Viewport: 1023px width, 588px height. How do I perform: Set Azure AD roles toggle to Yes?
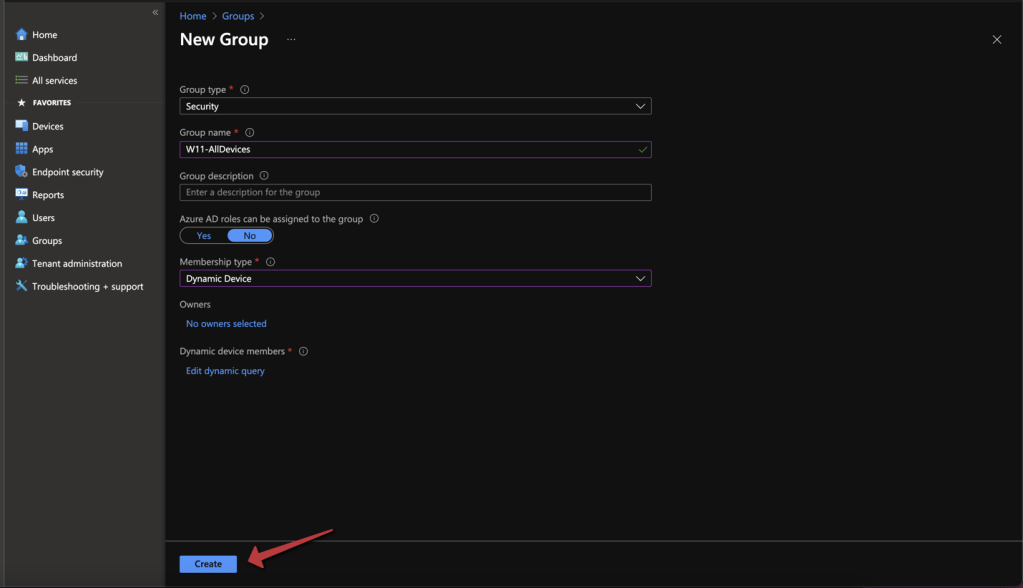204,236
